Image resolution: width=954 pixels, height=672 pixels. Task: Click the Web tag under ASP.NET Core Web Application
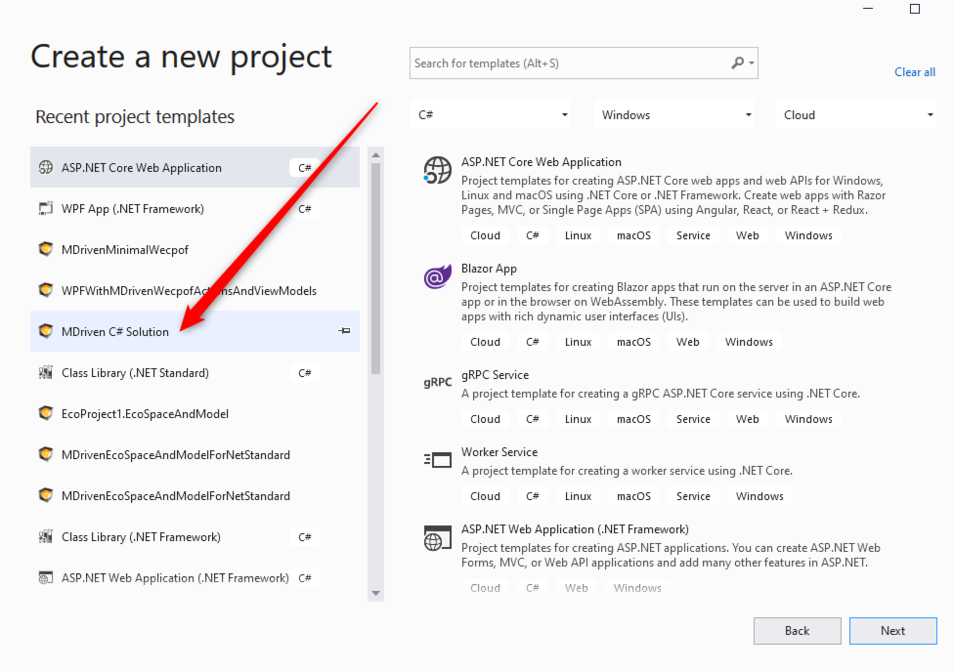pos(747,235)
